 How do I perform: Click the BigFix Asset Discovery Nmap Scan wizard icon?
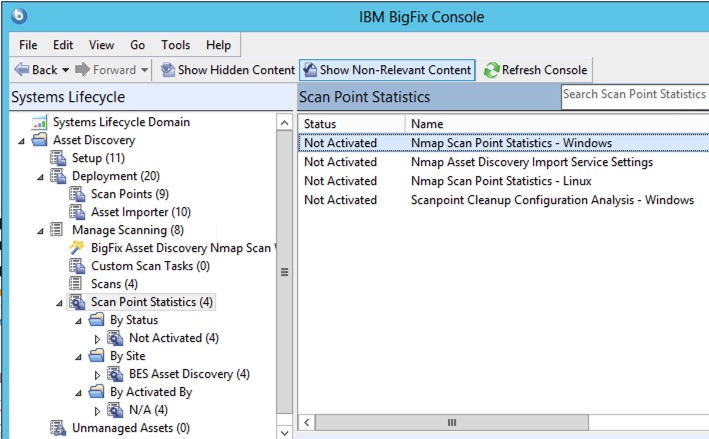point(77,248)
